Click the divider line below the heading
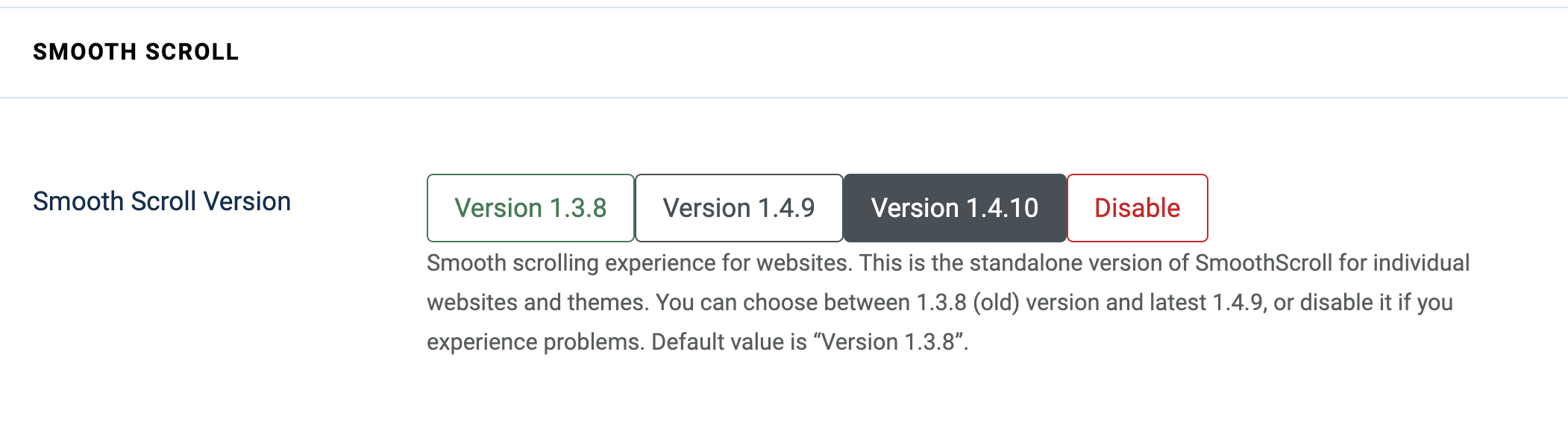This screenshot has height=428, width=1568. pyautogui.click(x=783, y=98)
